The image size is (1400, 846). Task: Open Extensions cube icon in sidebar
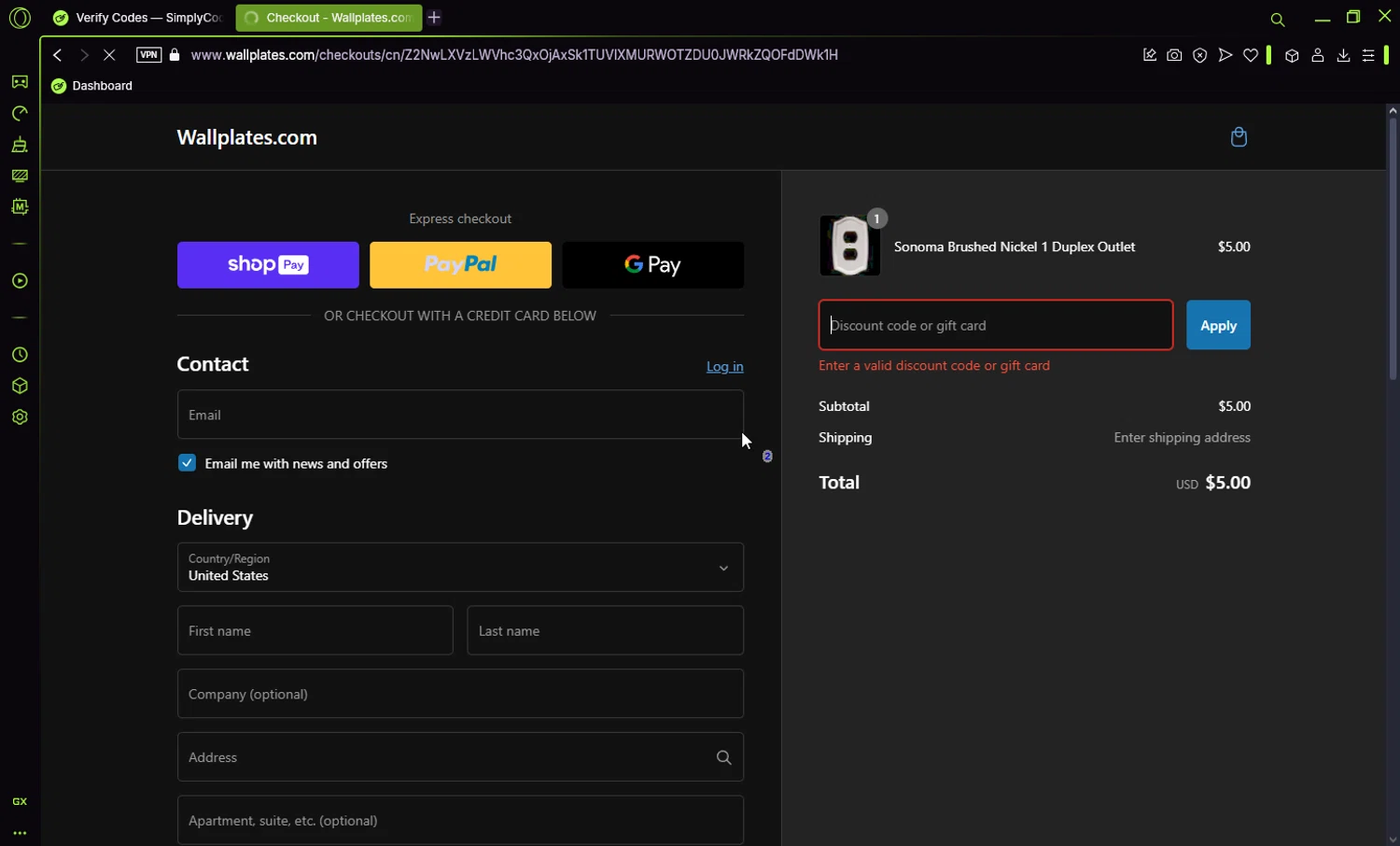click(20, 386)
